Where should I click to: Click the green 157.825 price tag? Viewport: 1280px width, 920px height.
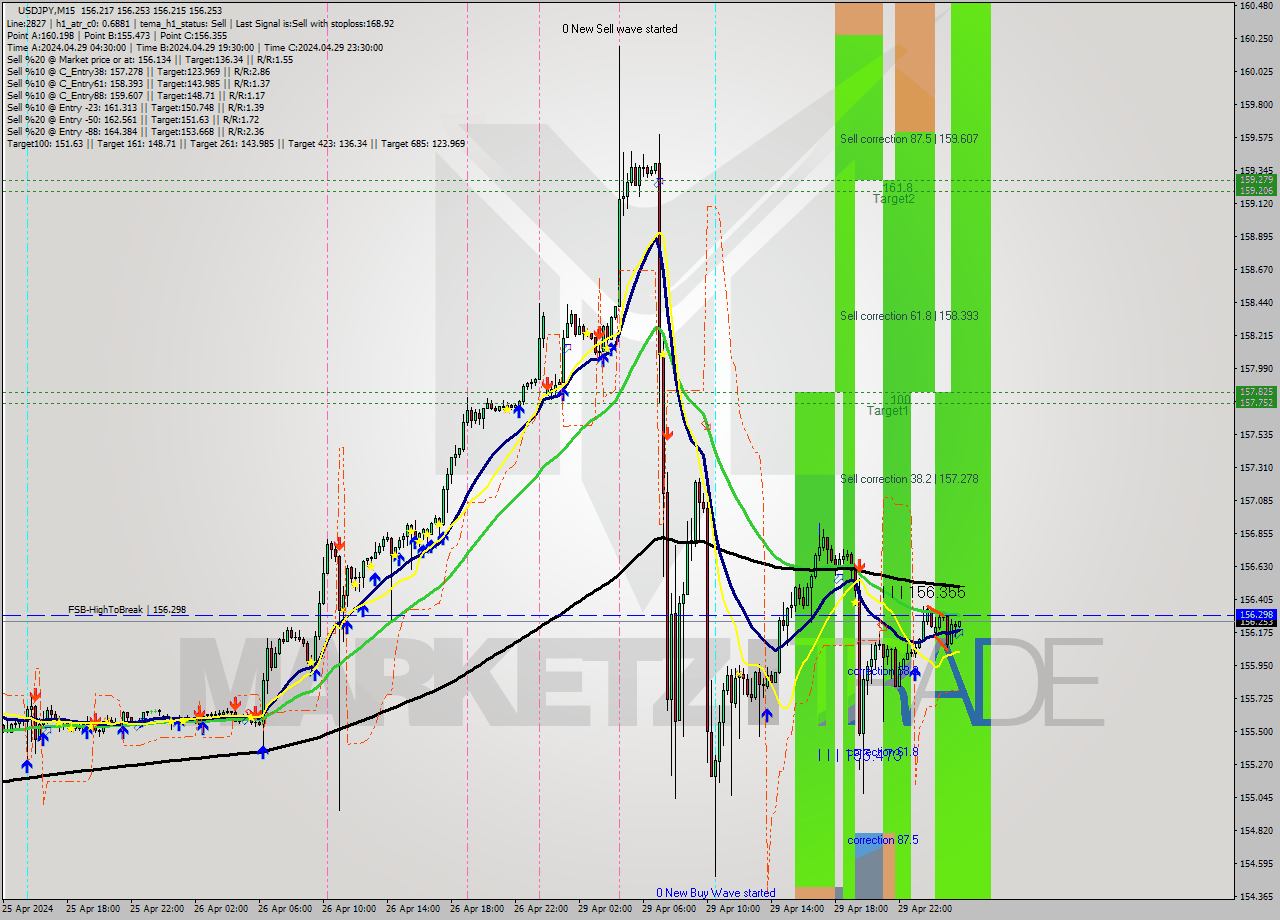click(x=1256, y=392)
